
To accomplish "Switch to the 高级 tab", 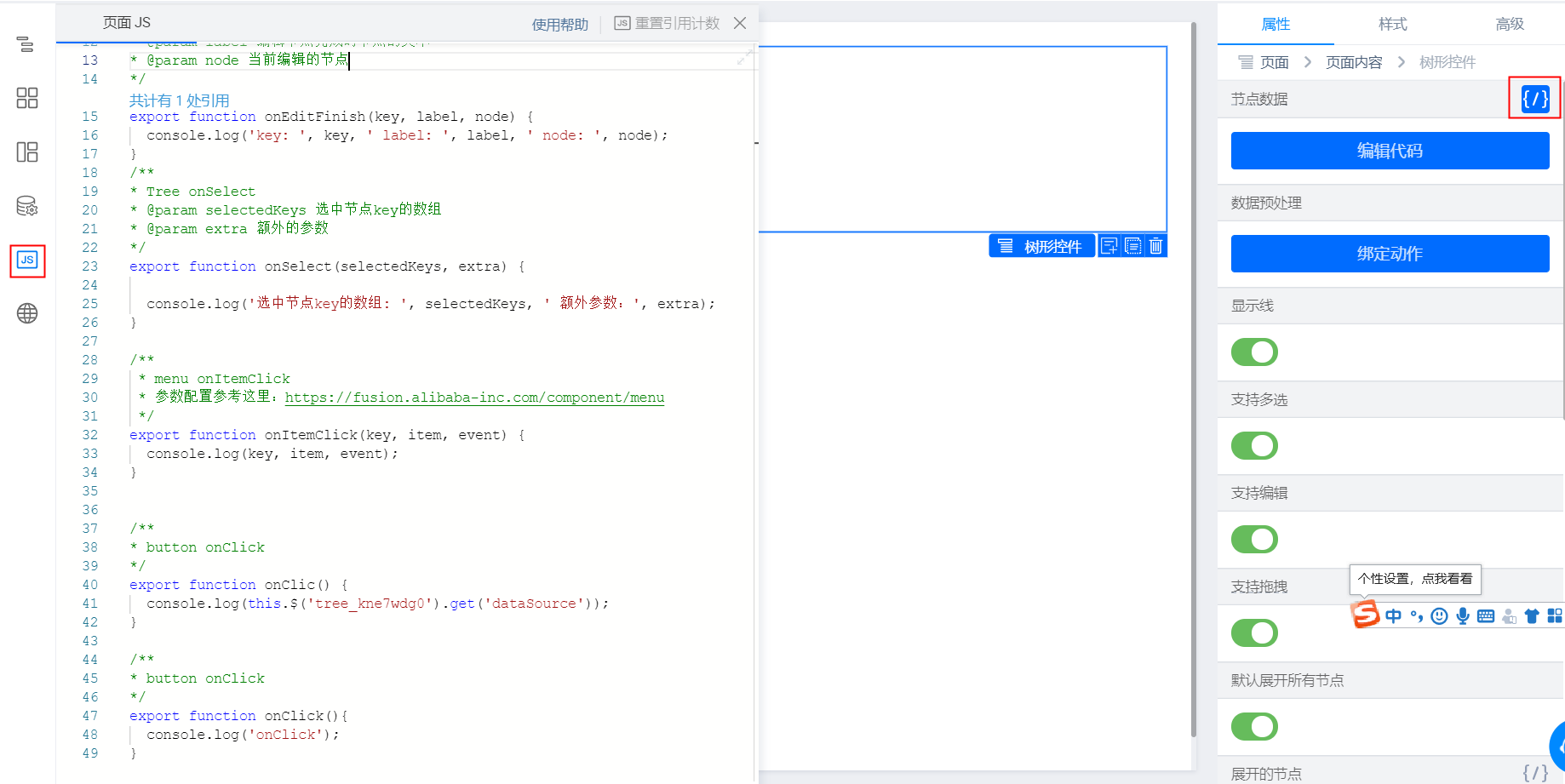I will [x=1509, y=24].
